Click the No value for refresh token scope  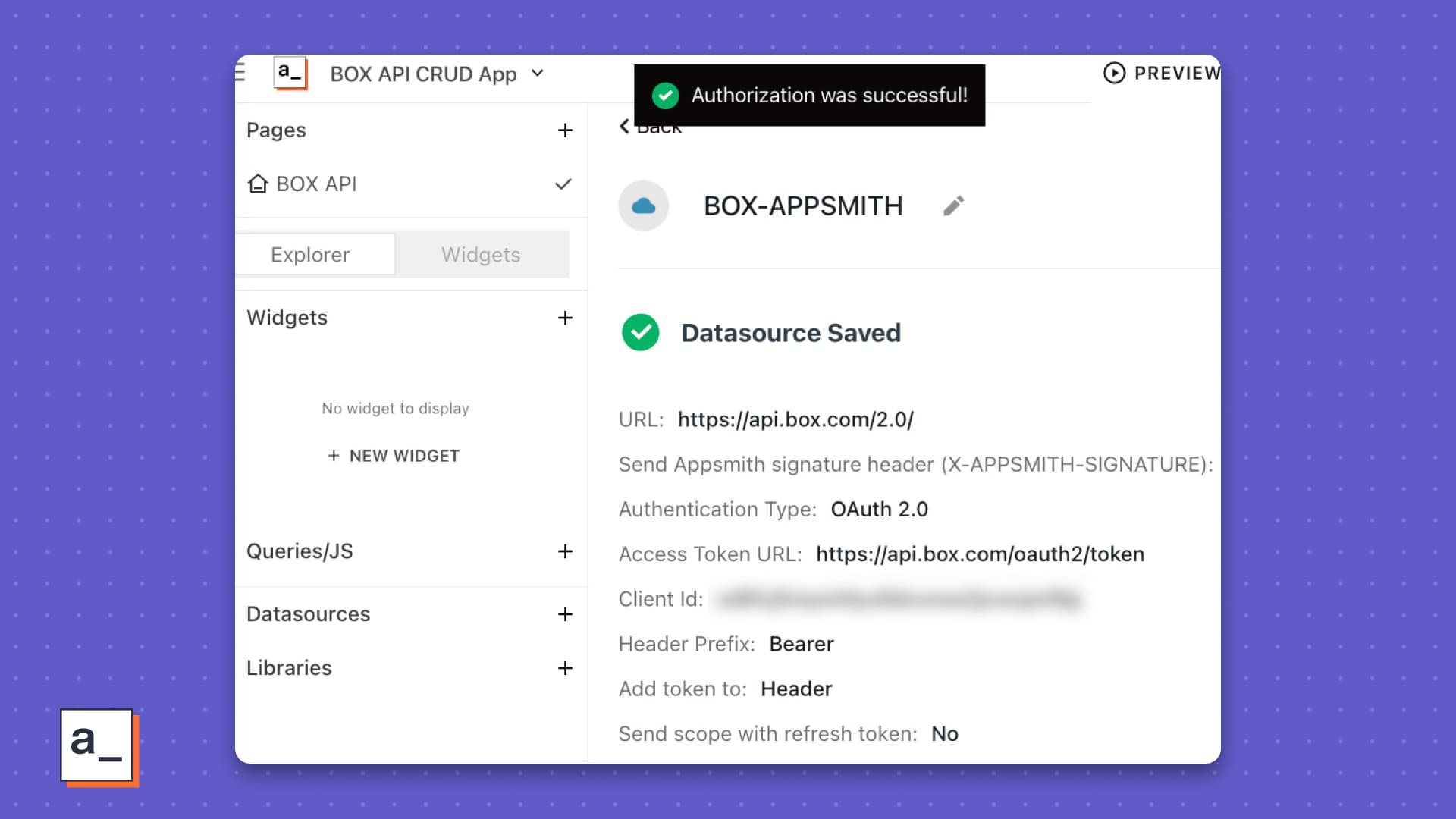tap(944, 734)
